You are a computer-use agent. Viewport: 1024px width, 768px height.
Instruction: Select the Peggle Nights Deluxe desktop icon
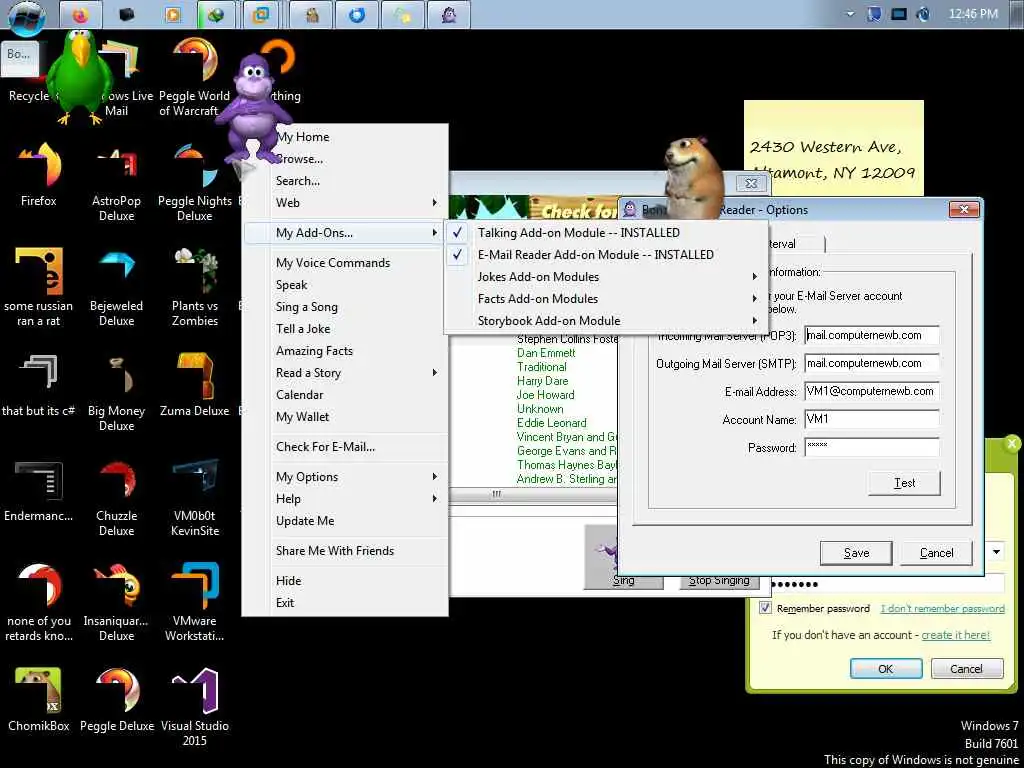pyautogui.click(x=195, y=183)
